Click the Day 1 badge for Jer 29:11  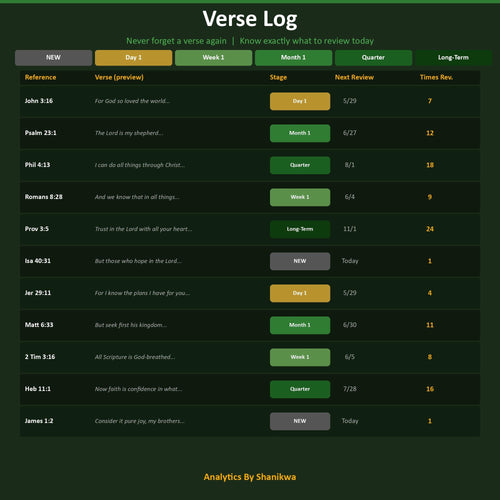tap(300, 293)
